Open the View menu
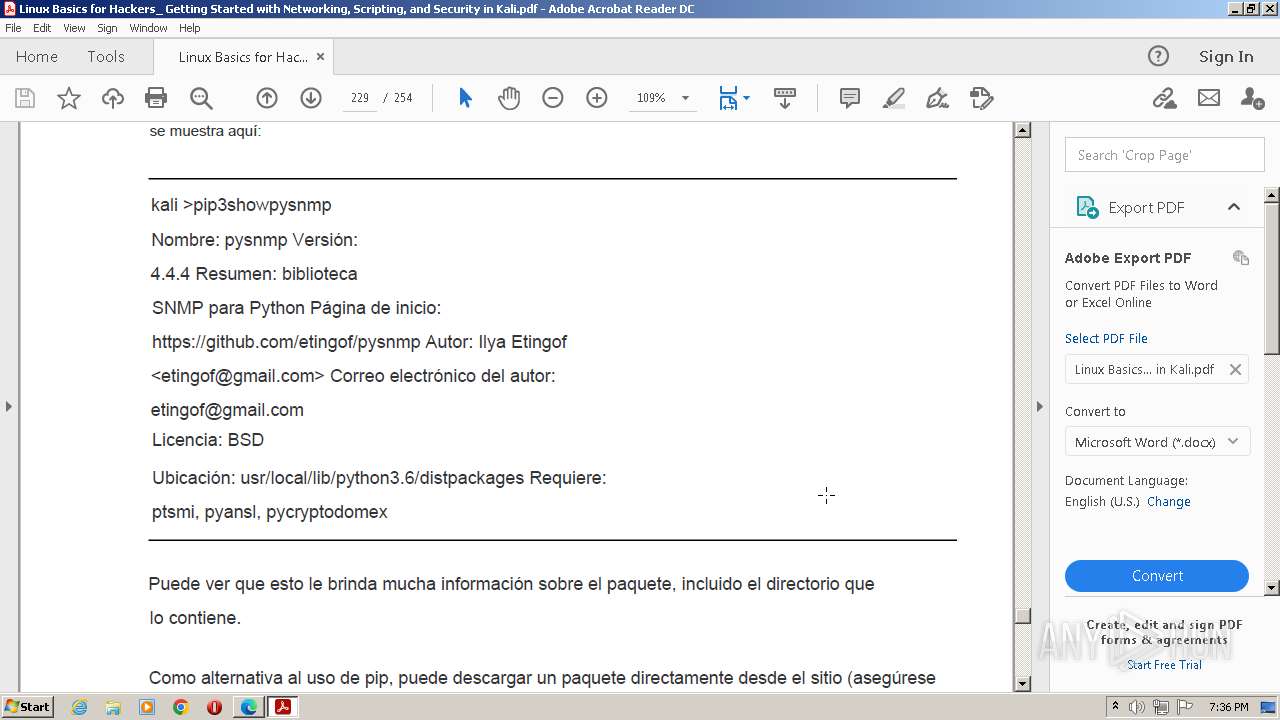 74,28
